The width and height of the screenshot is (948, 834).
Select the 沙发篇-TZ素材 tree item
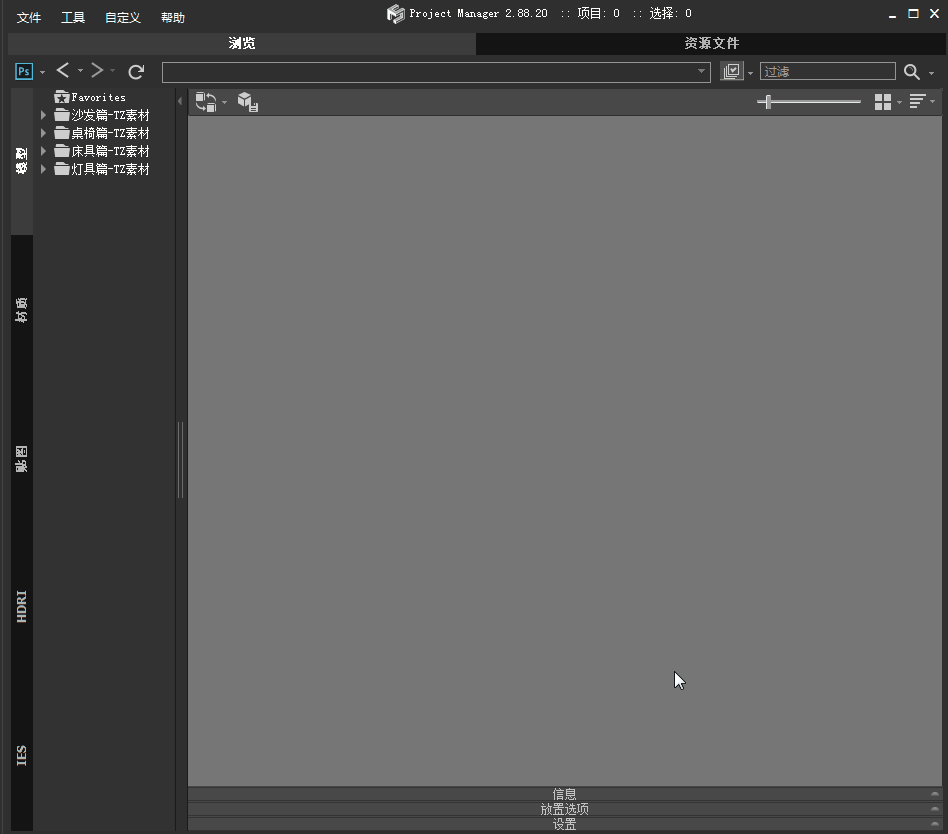click(x=110, y=115)
